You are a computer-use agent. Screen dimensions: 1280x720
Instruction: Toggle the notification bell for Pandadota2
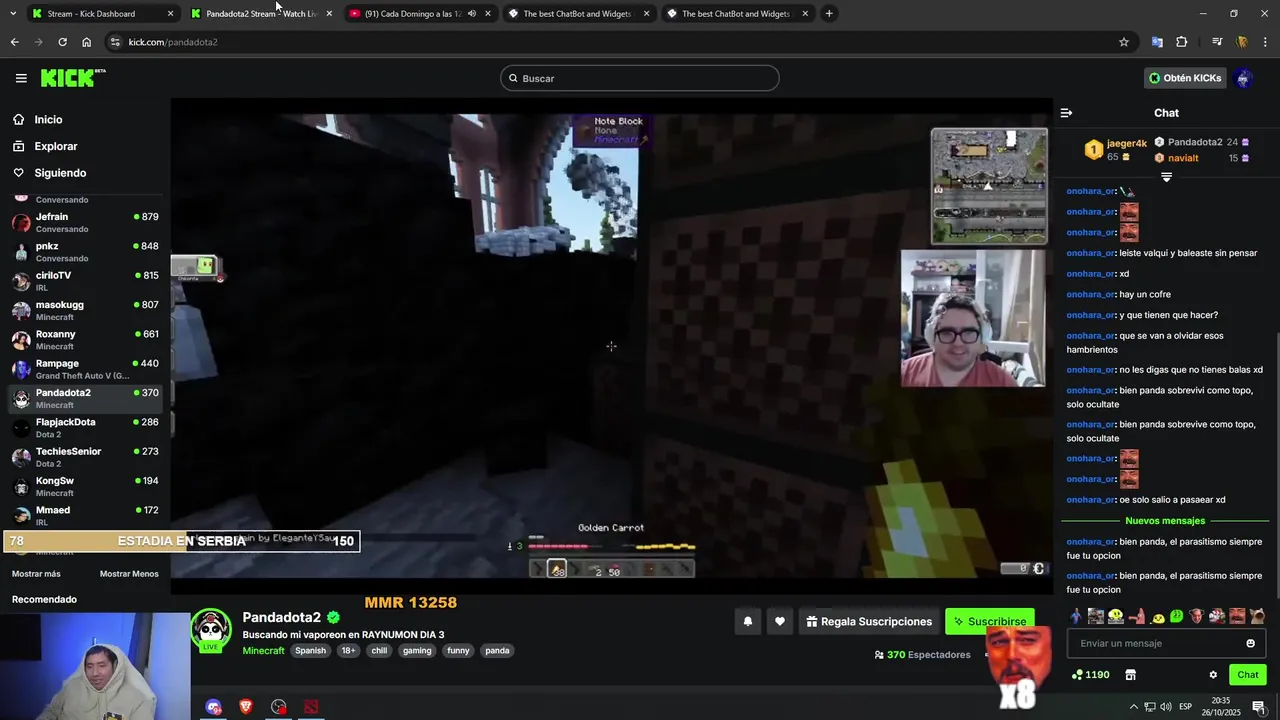747,621
